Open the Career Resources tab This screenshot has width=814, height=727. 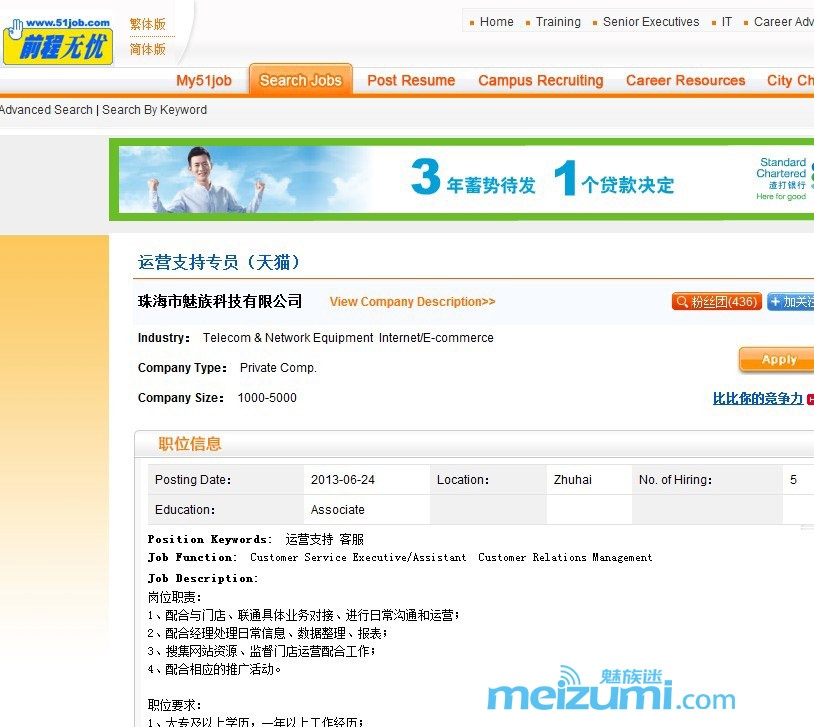pos(685,80)
